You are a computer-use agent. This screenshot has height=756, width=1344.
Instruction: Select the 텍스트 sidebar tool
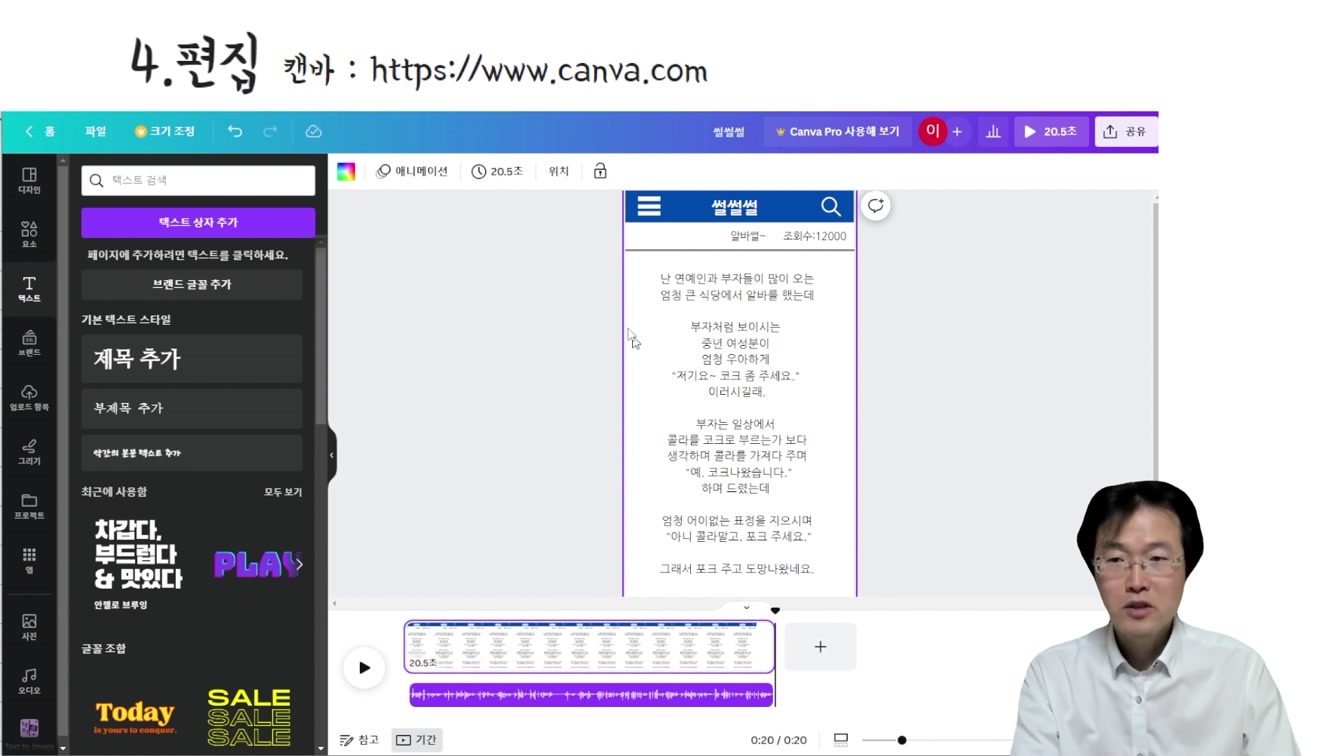coord(29,289)
